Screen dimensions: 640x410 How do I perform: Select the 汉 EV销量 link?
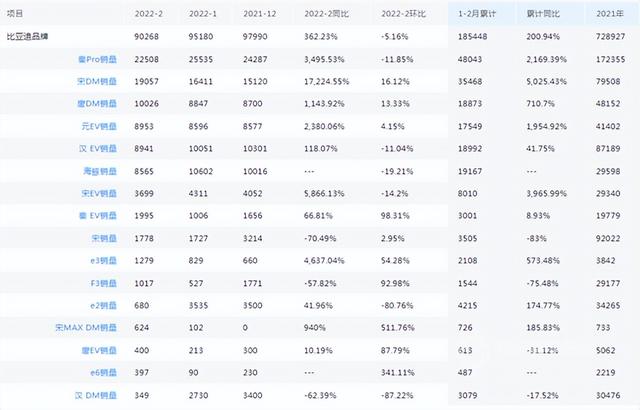click(98, 148)
